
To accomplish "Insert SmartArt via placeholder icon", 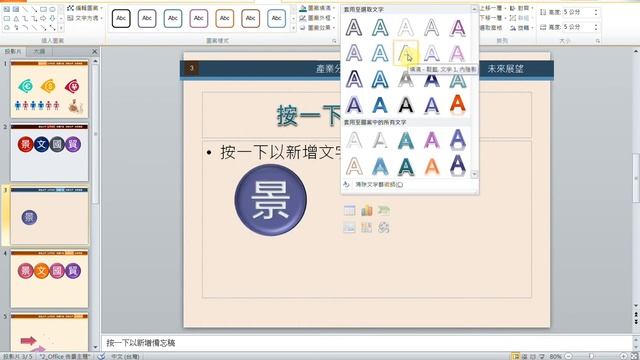I will coord(384,211).
